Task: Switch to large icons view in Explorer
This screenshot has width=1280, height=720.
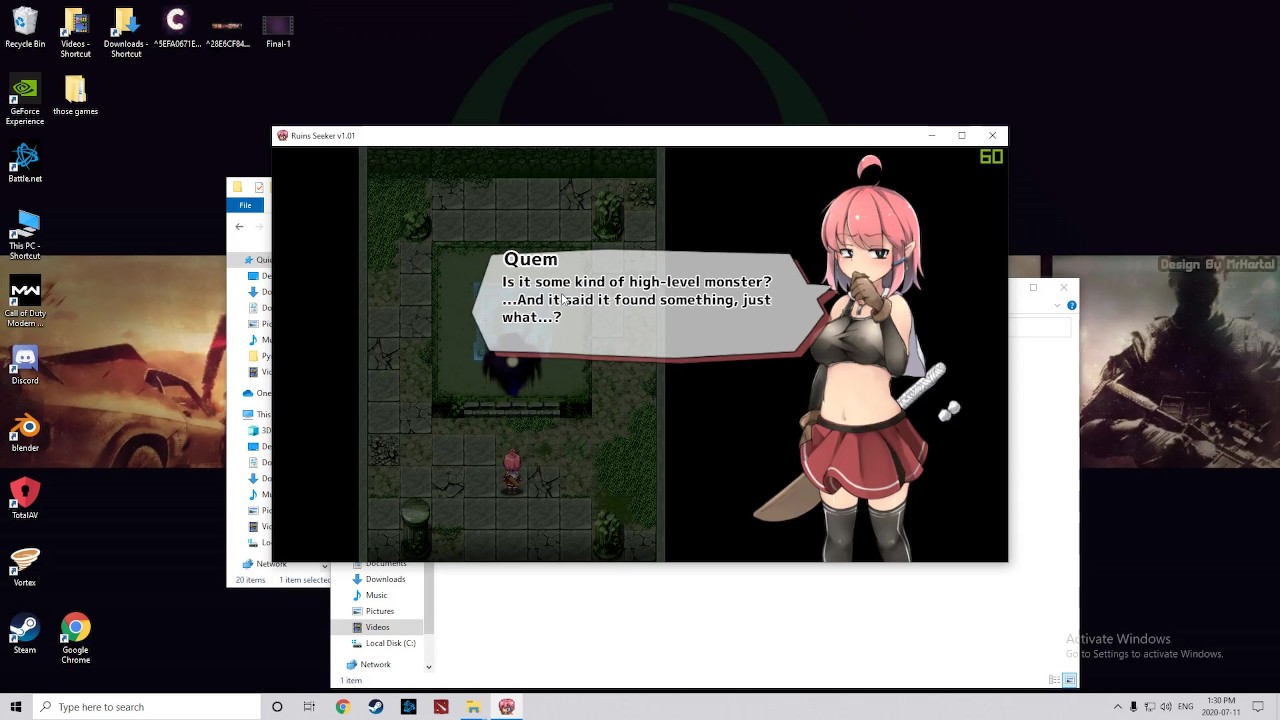Action: tap(1069, 680)
